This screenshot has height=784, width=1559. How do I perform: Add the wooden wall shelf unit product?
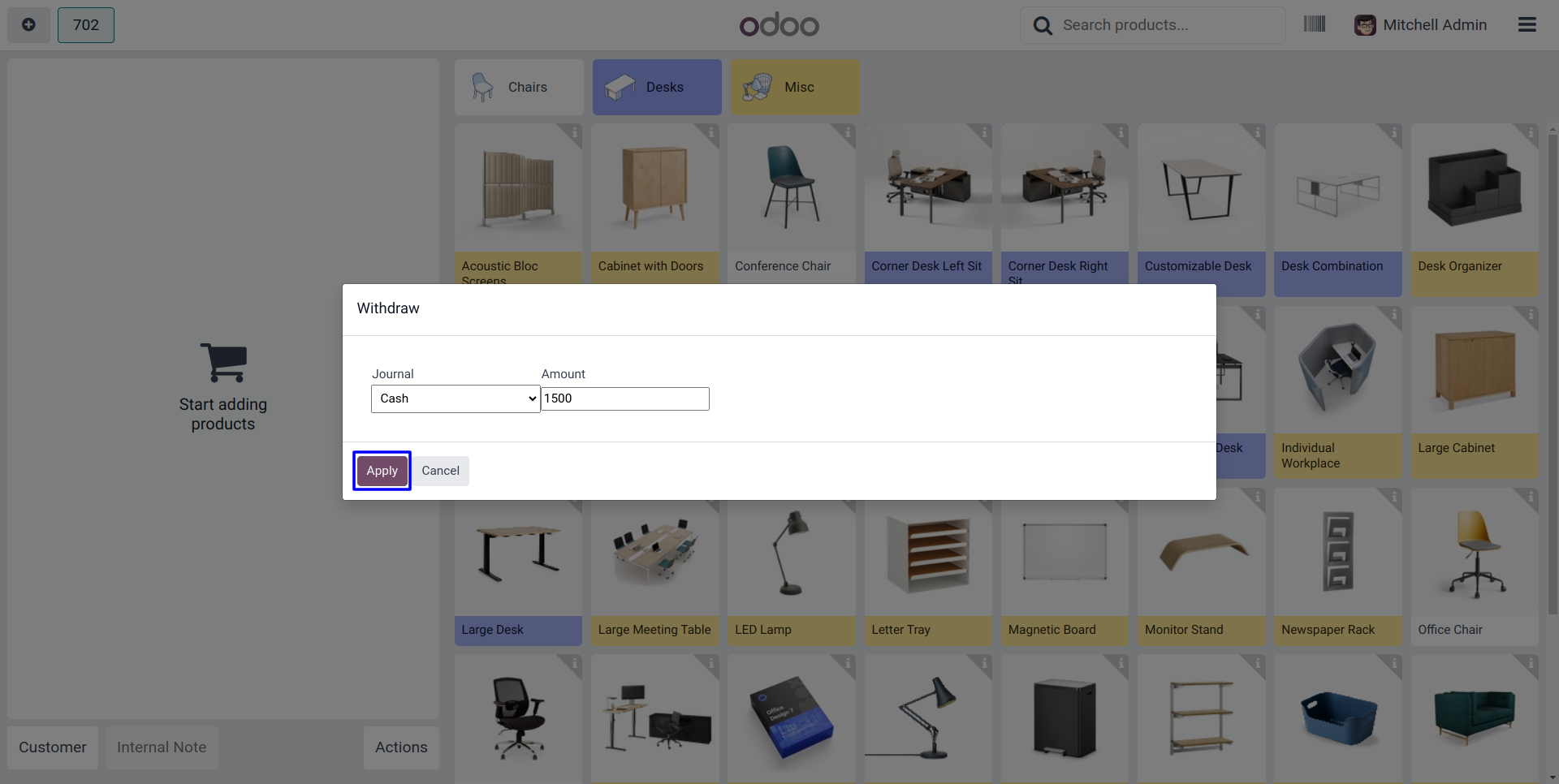[1202, 719]
